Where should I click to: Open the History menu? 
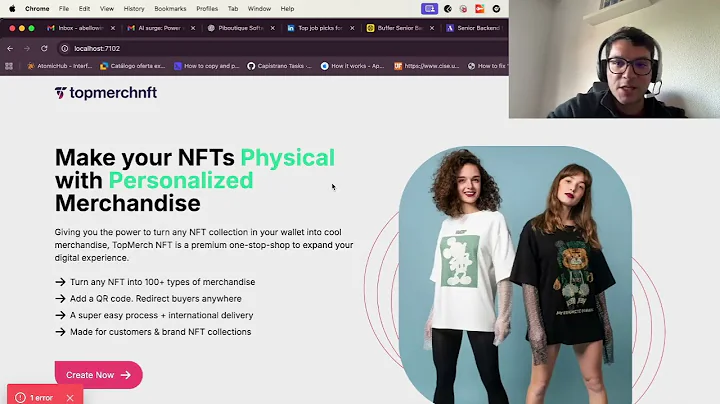(134, 9)
